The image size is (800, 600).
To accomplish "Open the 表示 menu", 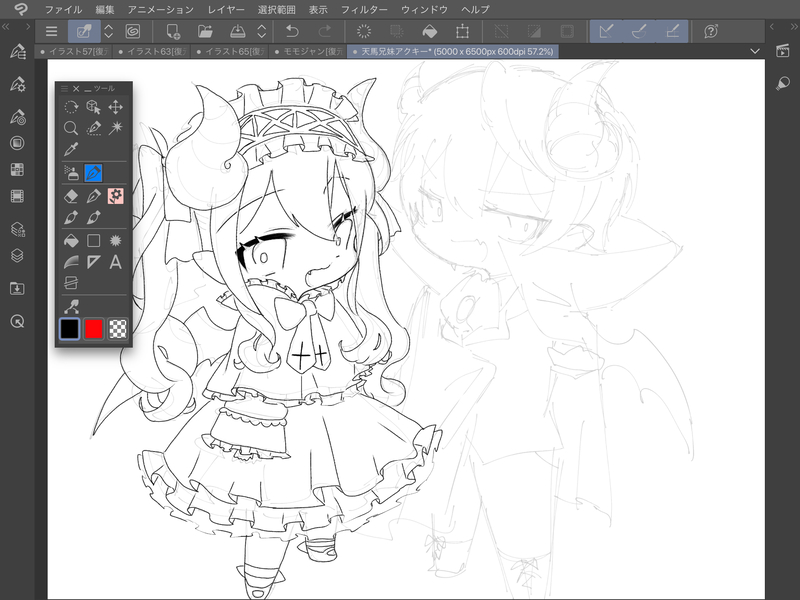I will click(318, 9).
